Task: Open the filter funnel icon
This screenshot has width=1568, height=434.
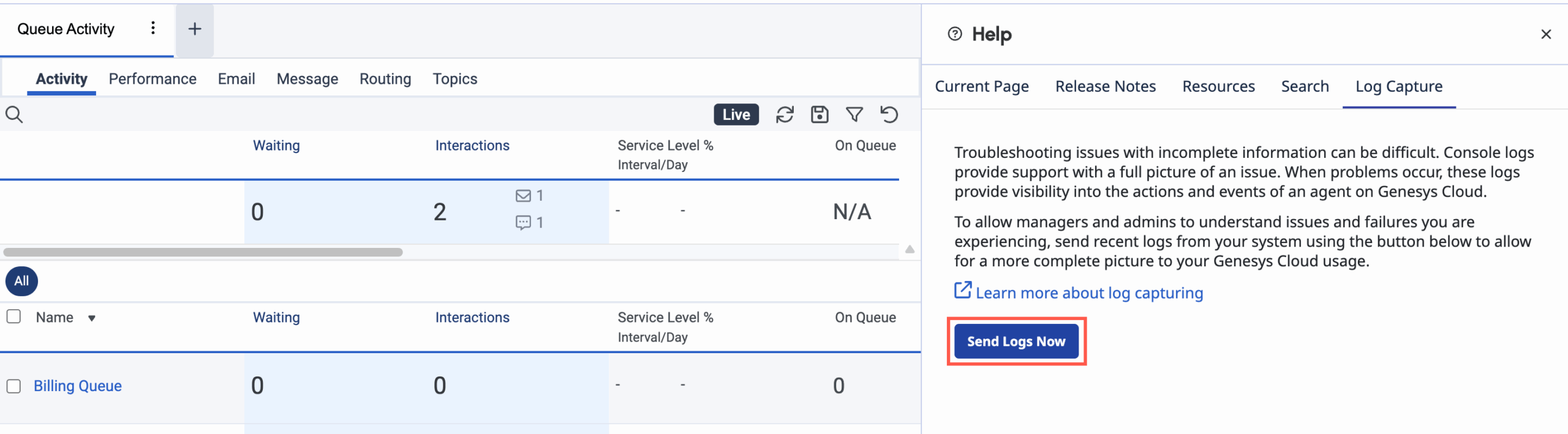Action: tap(854, 114)
